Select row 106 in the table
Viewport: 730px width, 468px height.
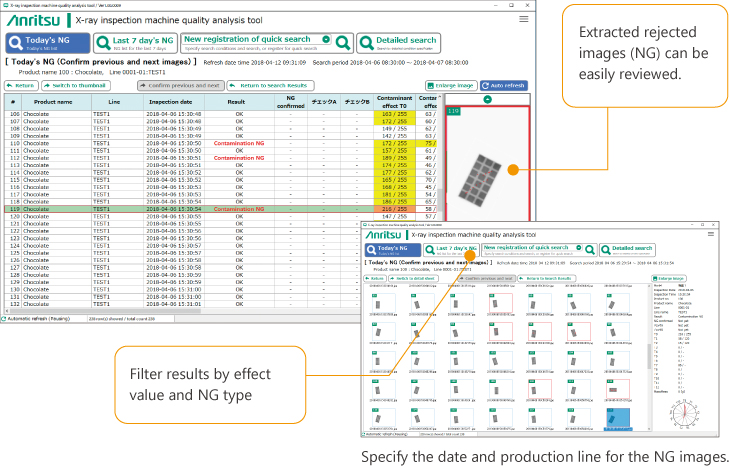[222, 114]
